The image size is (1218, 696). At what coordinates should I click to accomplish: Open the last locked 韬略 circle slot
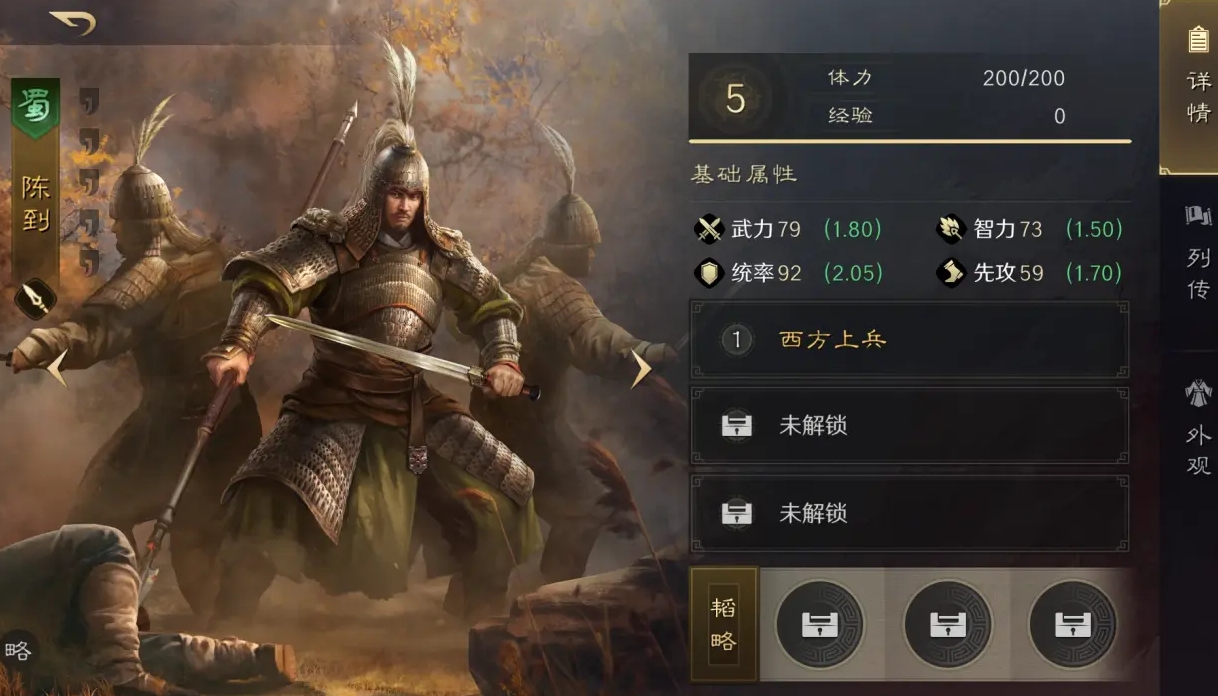[x=1073, y=625]
